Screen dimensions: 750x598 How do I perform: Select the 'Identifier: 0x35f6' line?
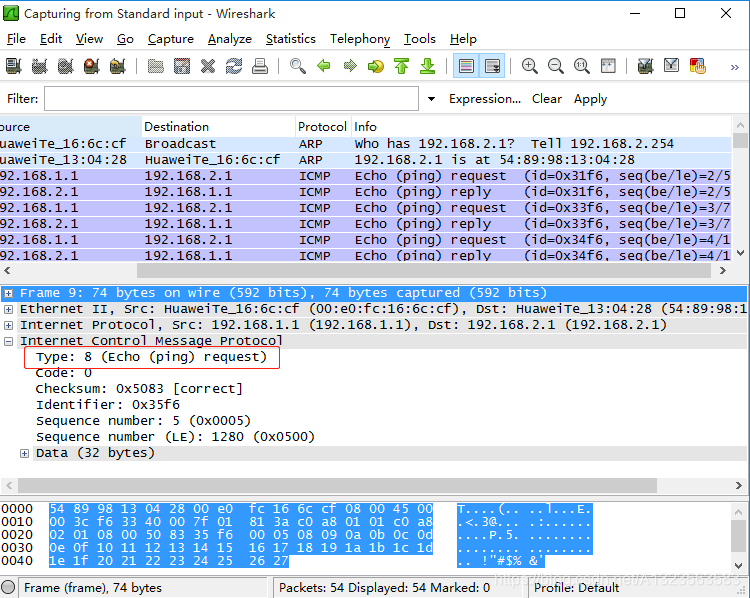point(108,405)
